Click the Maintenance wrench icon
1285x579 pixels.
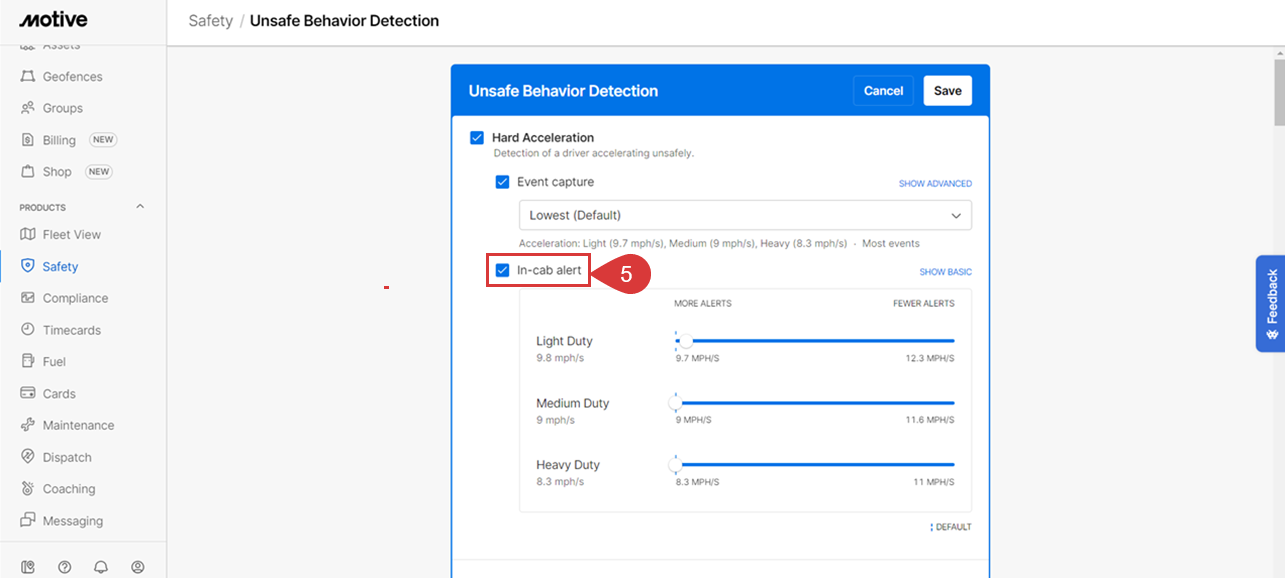pyautogui.click(x=28, y=426)
